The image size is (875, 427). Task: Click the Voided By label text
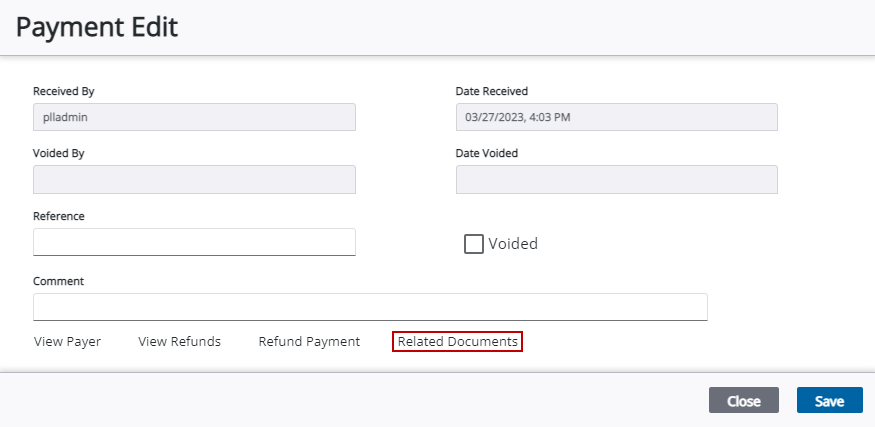[x=58, y=154]
